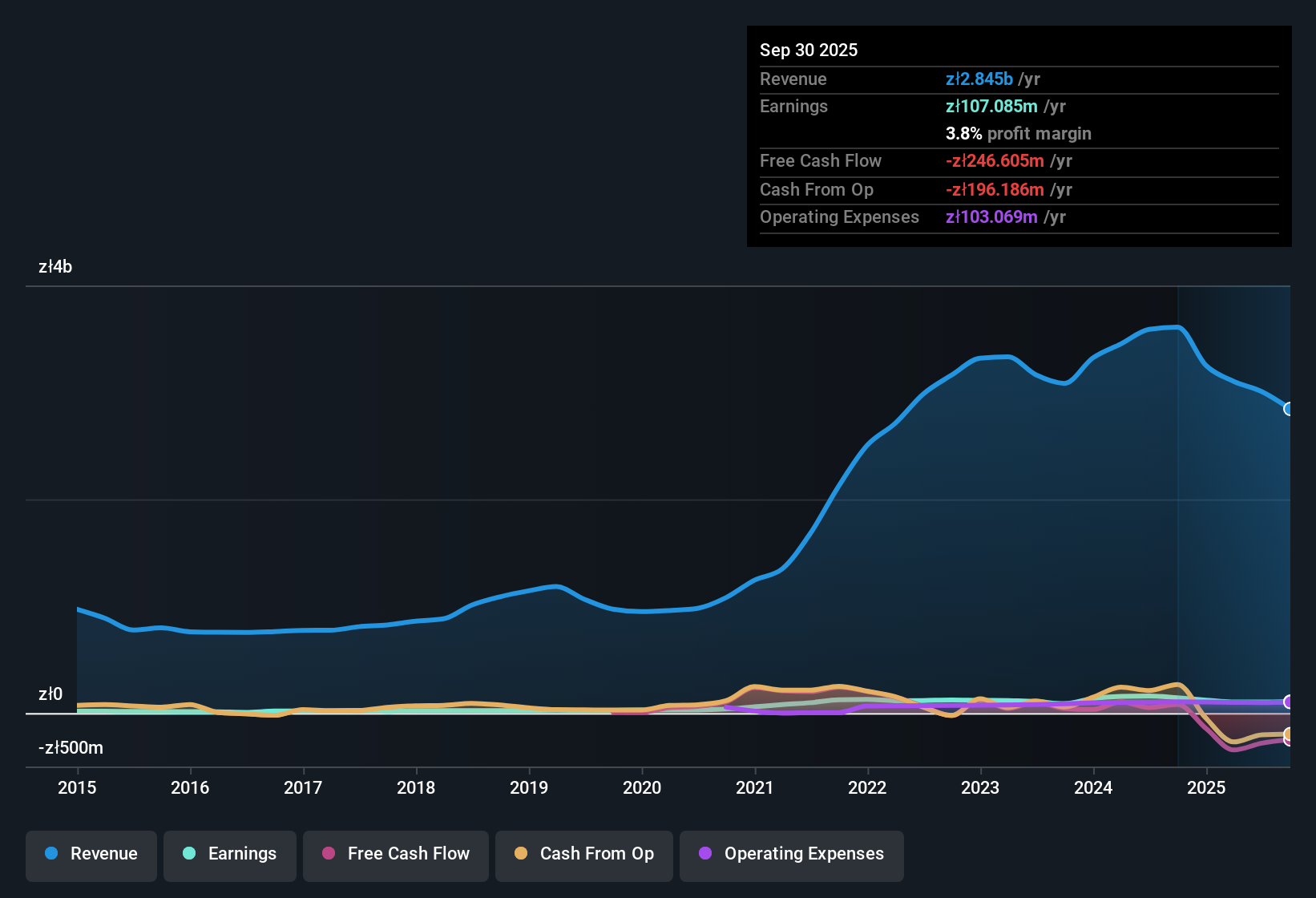Click the 3.8% profit margin text
This screenshot has height=898, width=1316.
click(x=1018, y=134)
